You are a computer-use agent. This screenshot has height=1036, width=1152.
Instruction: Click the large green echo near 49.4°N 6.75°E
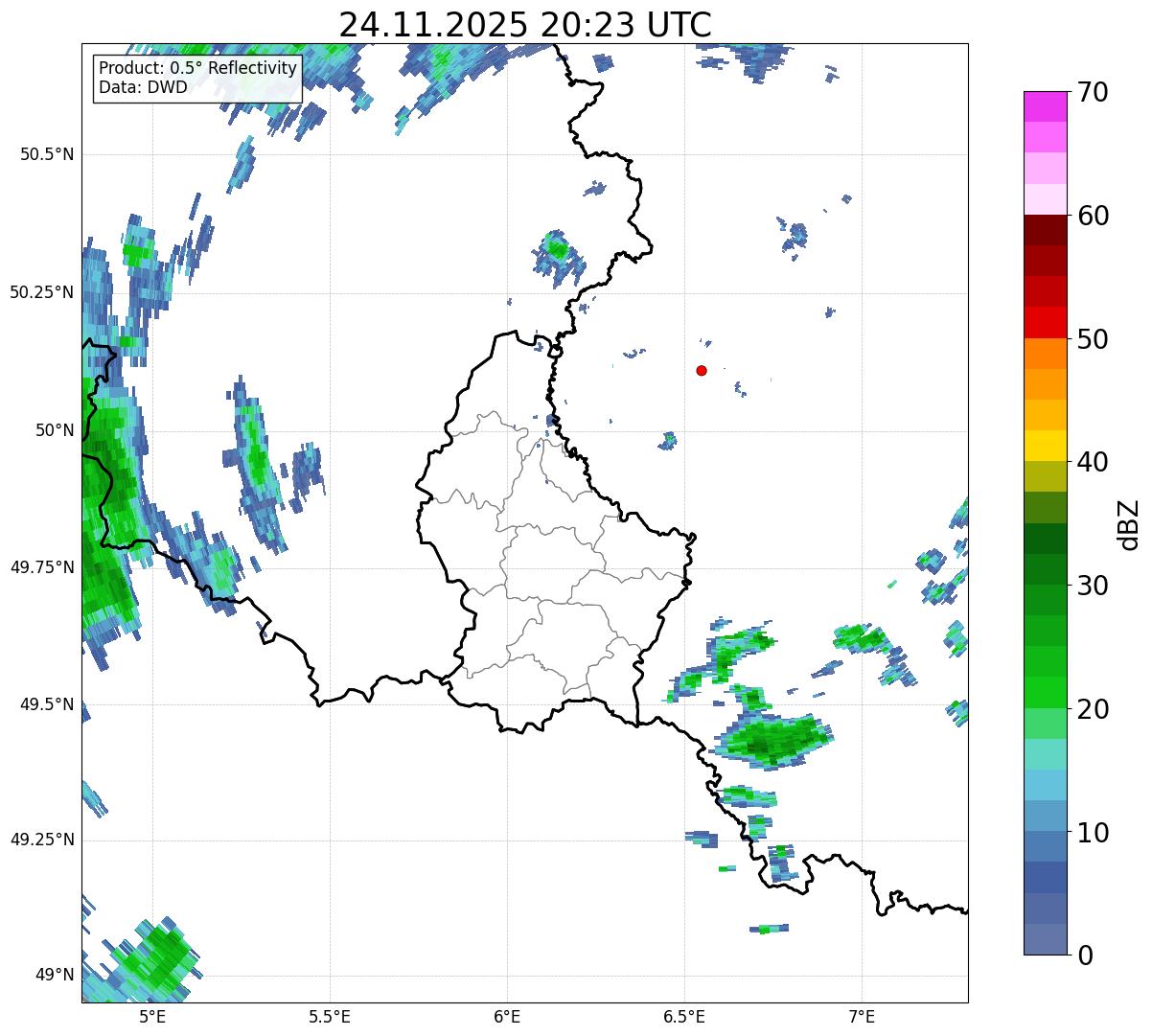click(772, 739)
